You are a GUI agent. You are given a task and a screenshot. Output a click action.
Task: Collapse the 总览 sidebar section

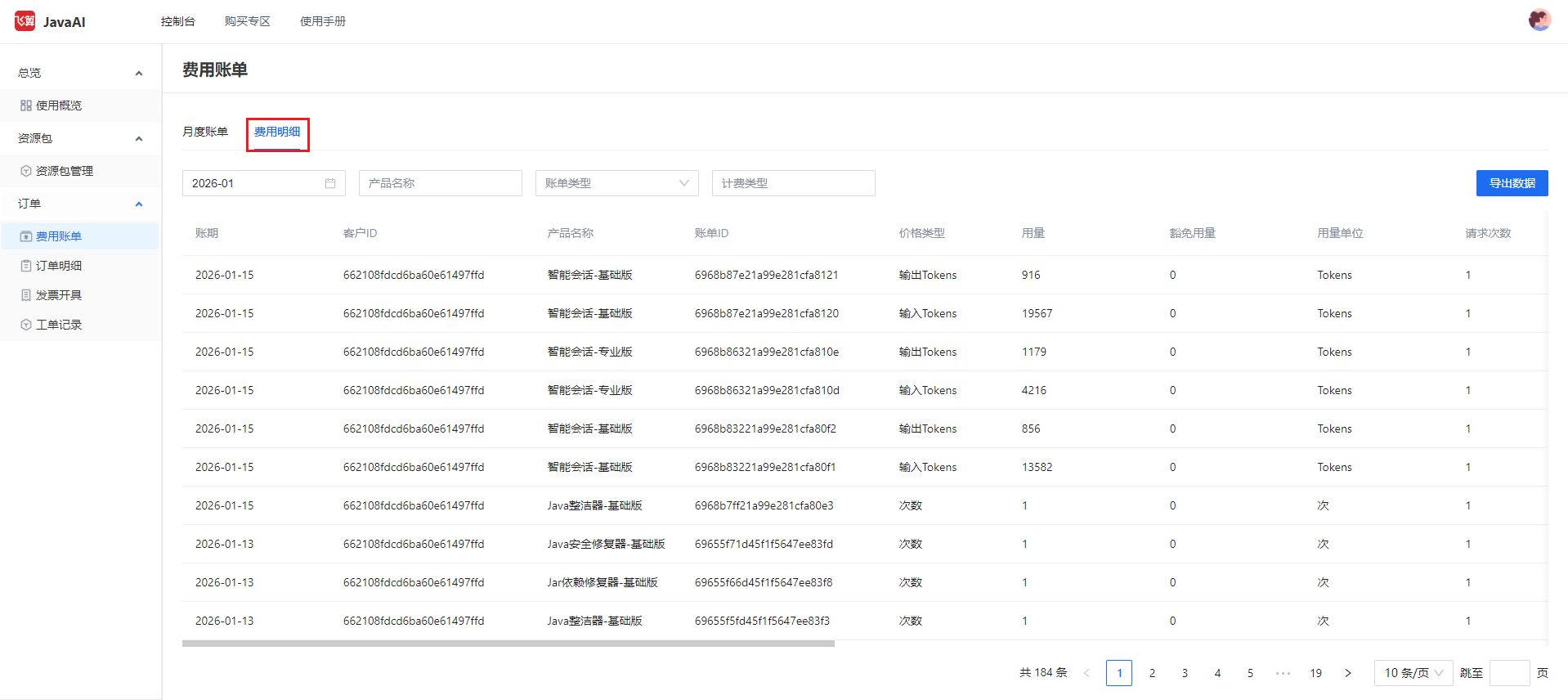pos(139,74)
